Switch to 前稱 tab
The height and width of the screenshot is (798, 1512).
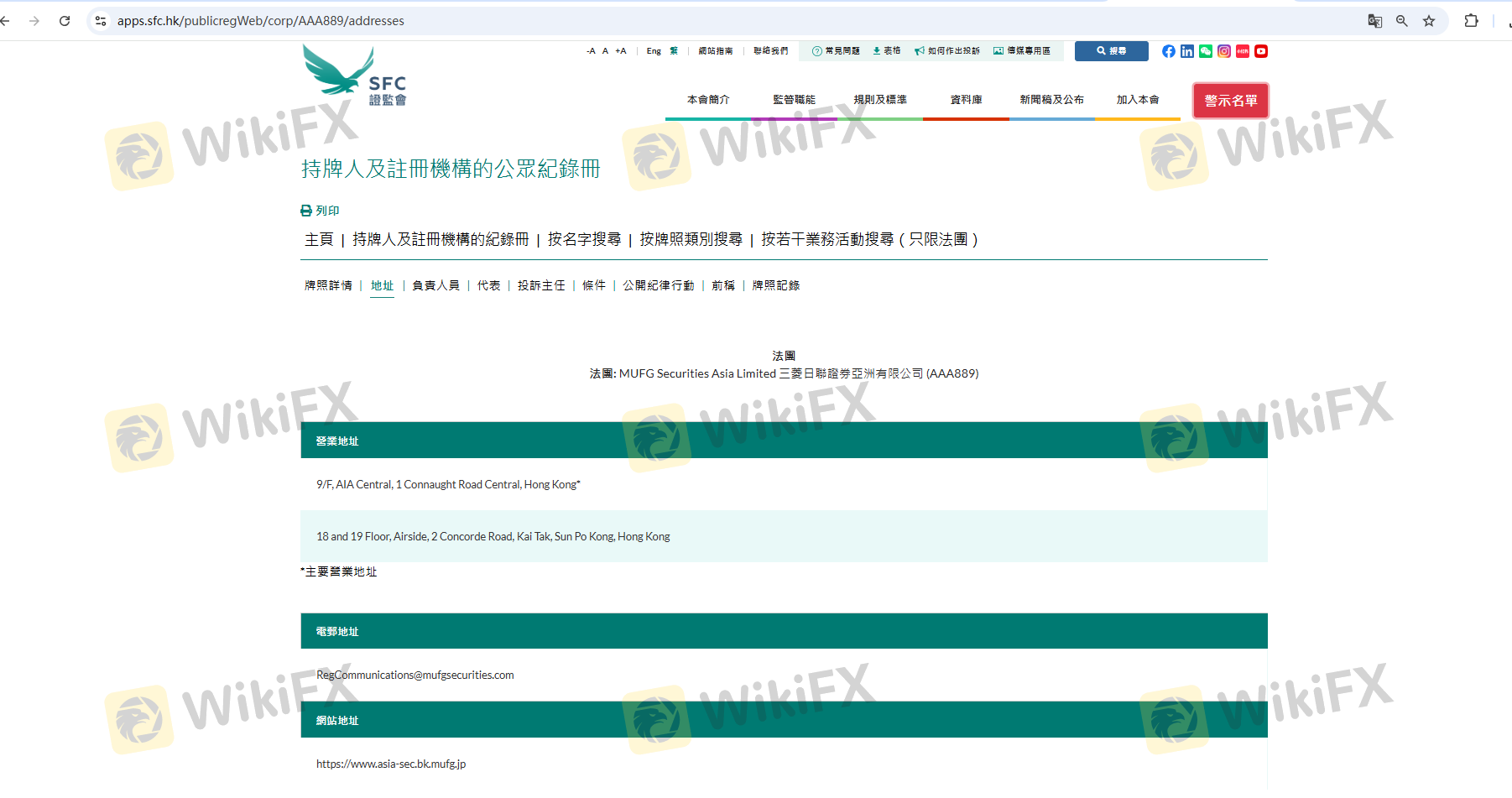(723, 286)
